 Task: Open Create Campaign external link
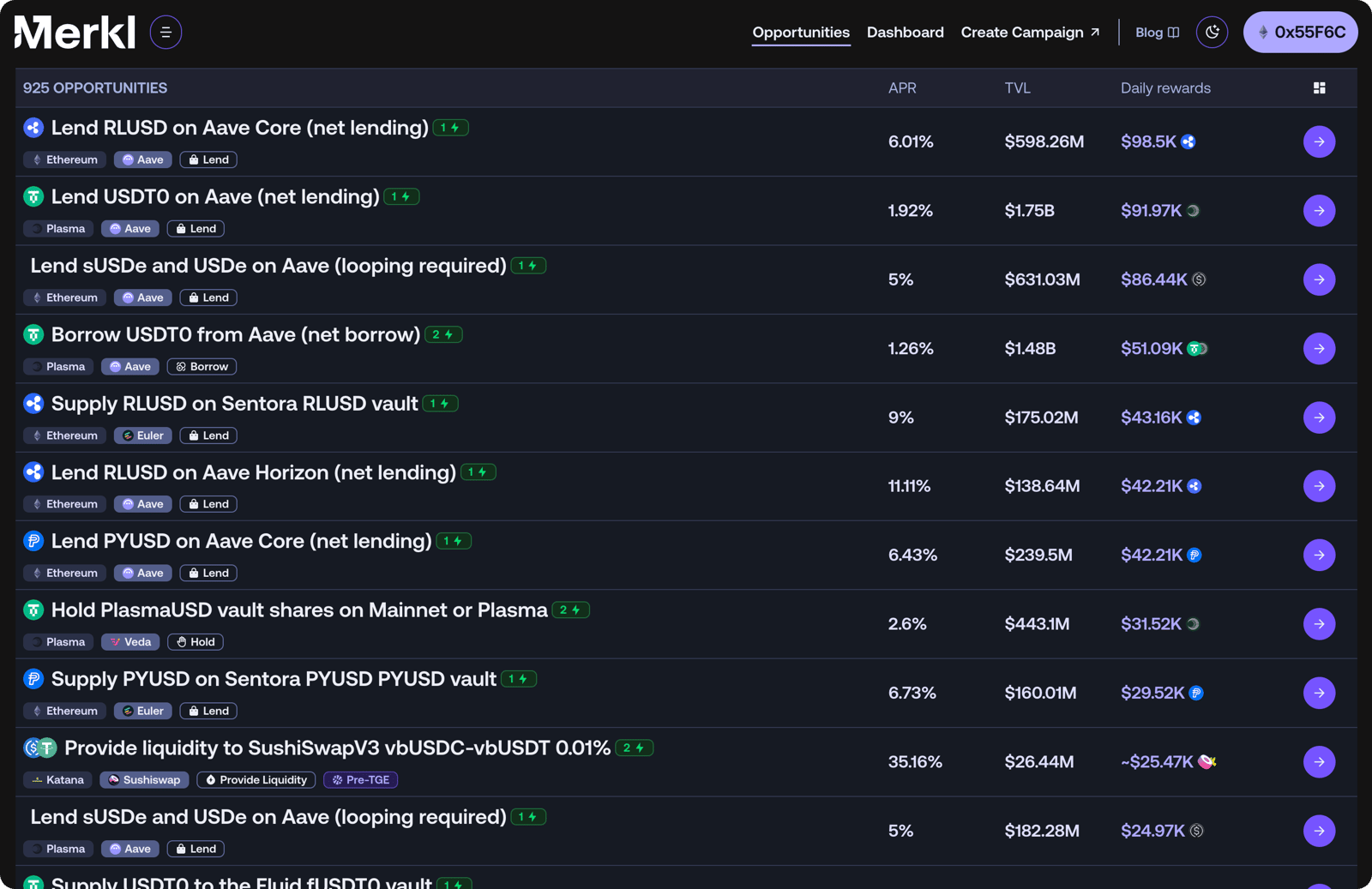tap(1030, 33)
